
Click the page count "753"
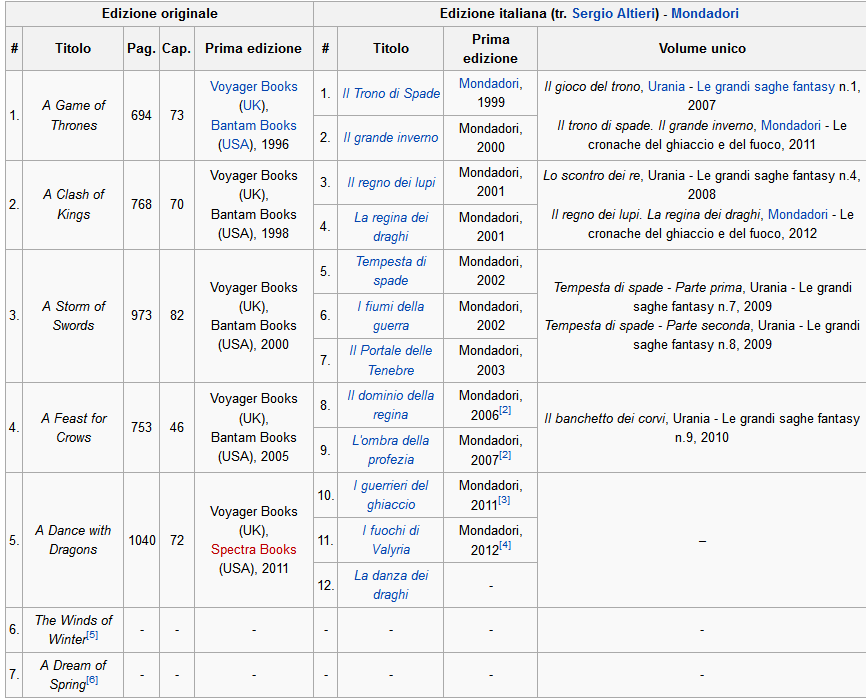(x=141, y=427)
